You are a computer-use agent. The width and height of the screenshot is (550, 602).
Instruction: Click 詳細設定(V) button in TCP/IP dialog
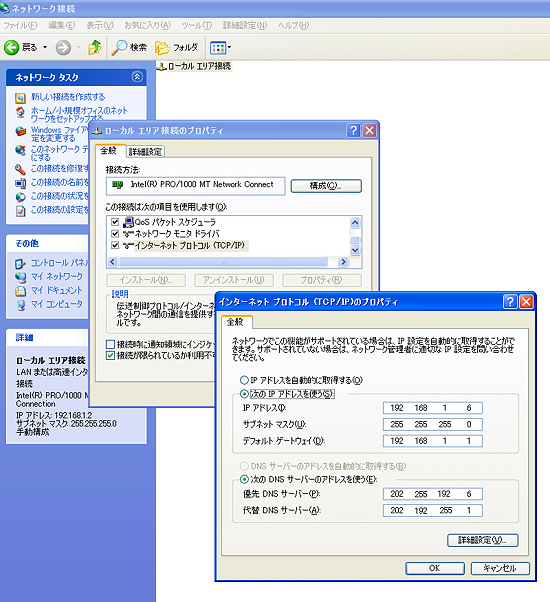(x=482, y=540)
